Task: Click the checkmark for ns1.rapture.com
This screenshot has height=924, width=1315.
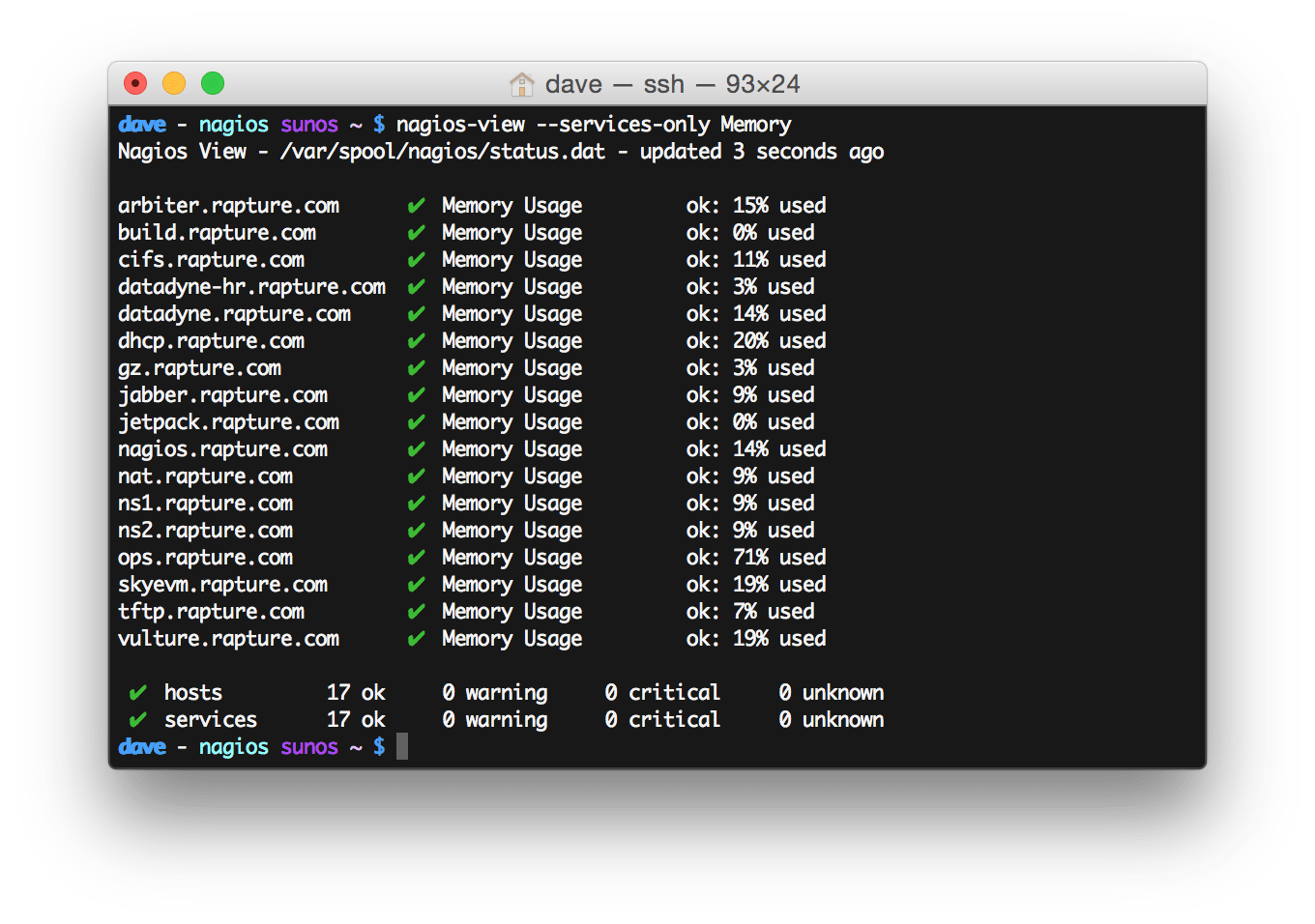Action: (x=417, y=504)
